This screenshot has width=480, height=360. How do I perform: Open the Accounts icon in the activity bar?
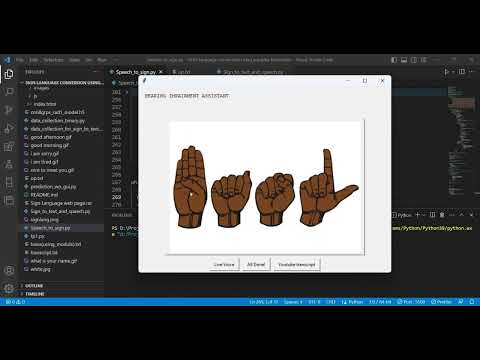9,270
